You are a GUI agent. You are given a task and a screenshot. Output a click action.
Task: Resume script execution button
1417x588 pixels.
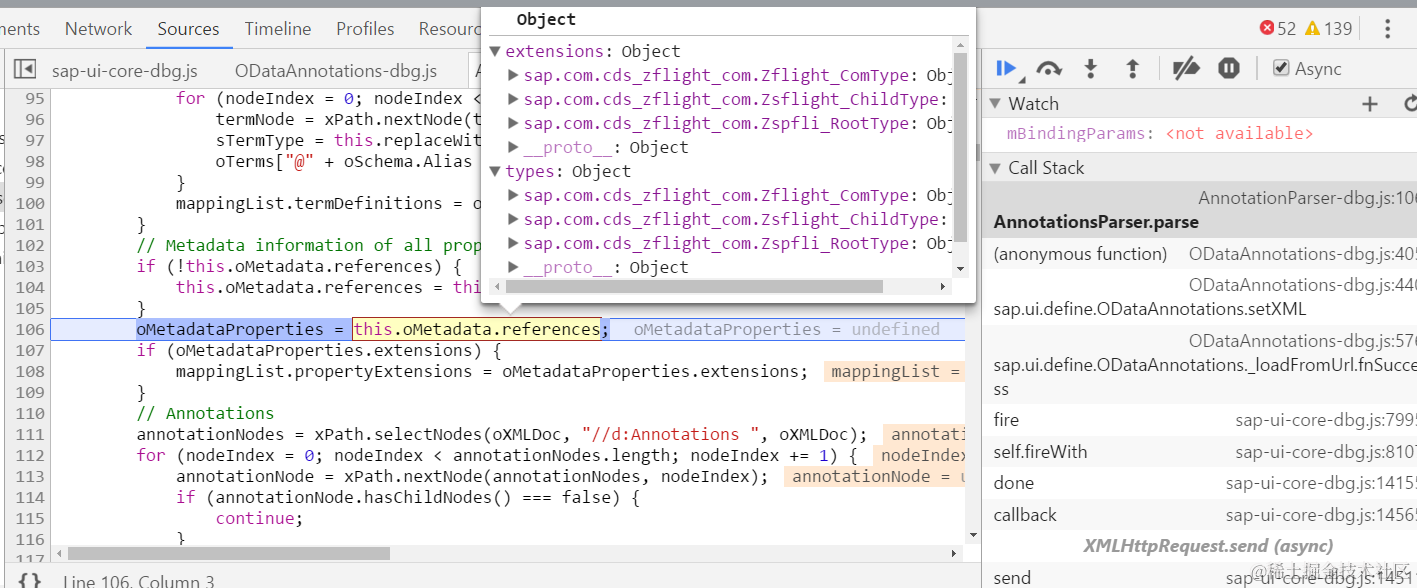click(1006, 69)
